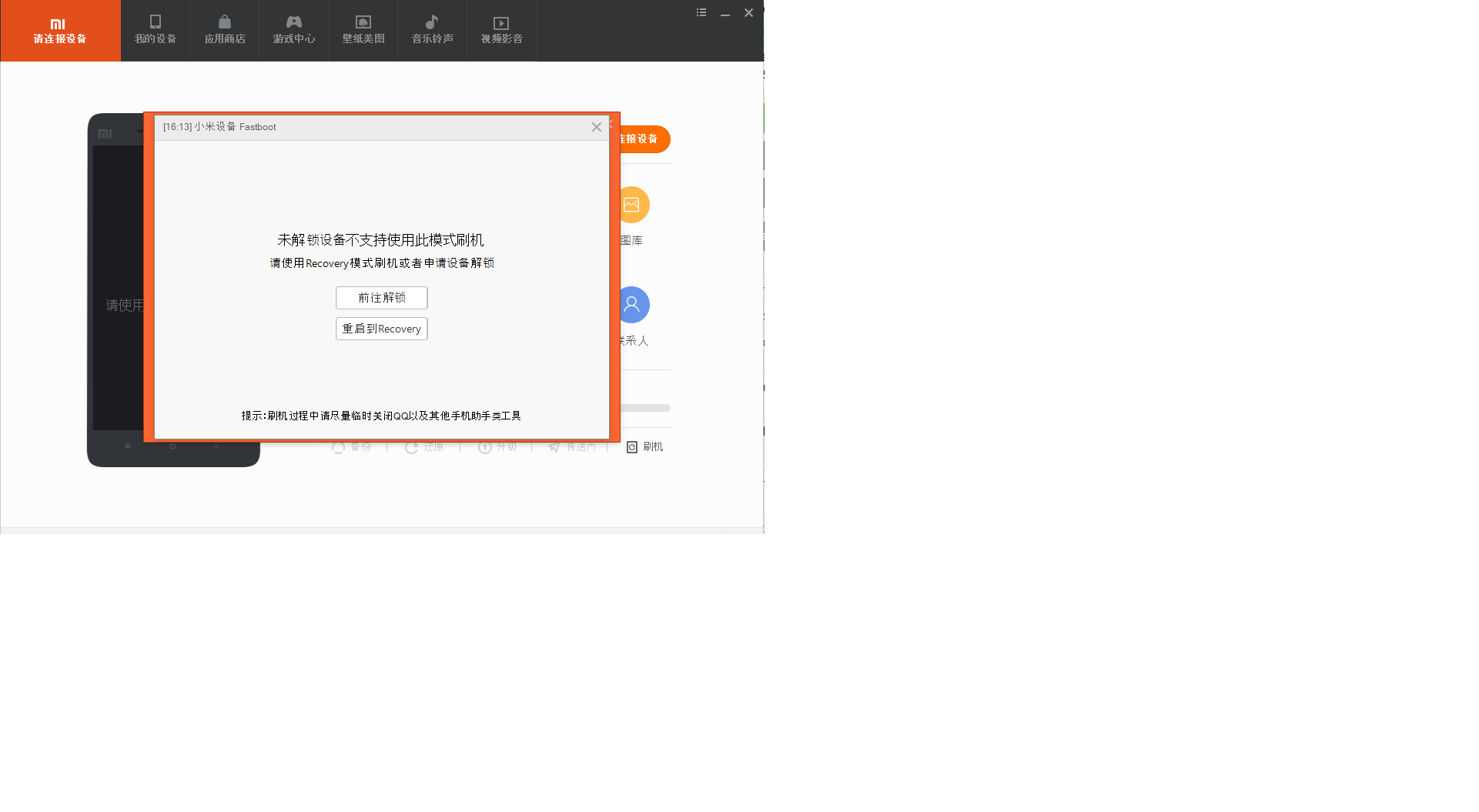Click the 提示 hint text about closing QQ
The image size is (1479, 812).
pos(381,416)
